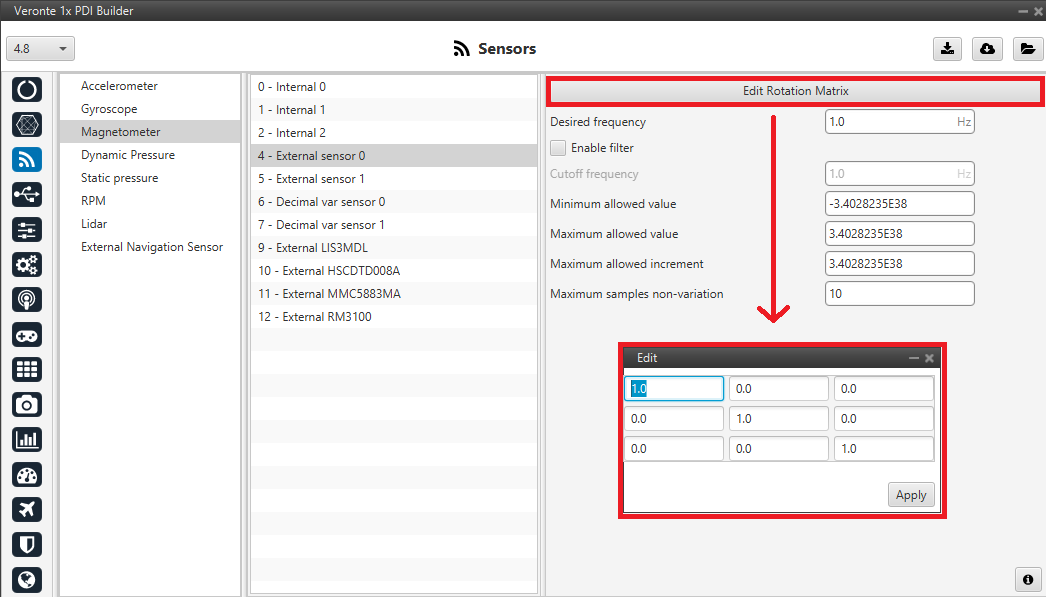The width and height of the screenshot is (1046, 597).
Task: Select Static pressure sensor category
Action: coord(149,178)
